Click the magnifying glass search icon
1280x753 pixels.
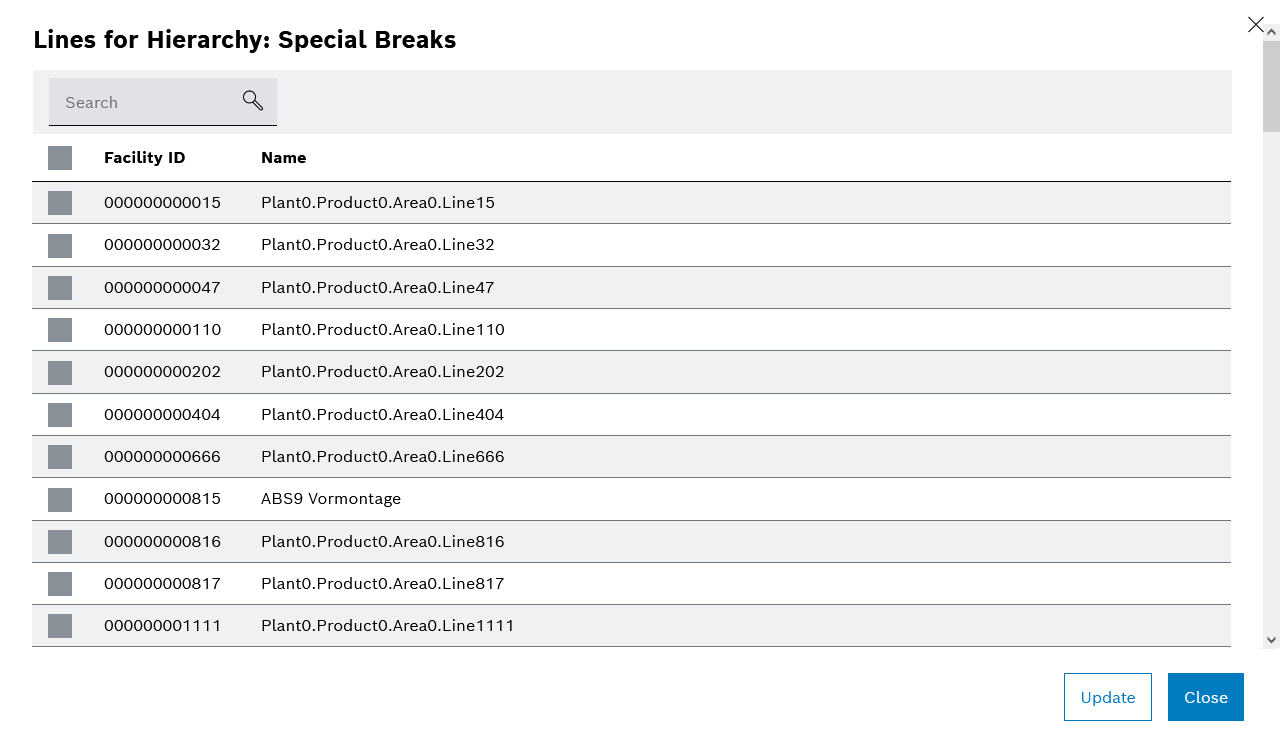point(252,100)
